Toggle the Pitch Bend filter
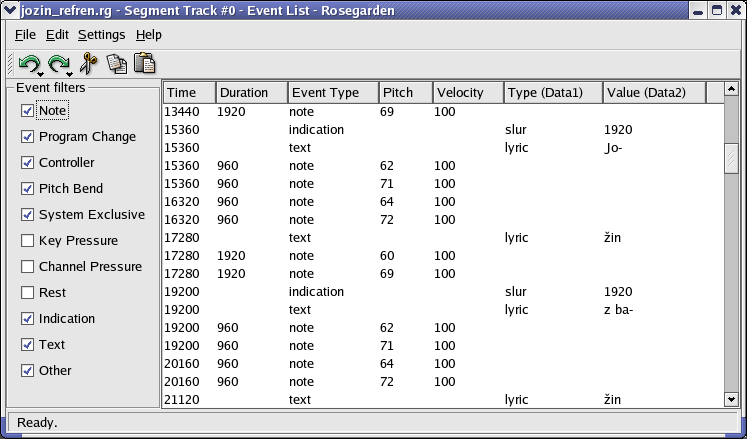 click(27, 189)
